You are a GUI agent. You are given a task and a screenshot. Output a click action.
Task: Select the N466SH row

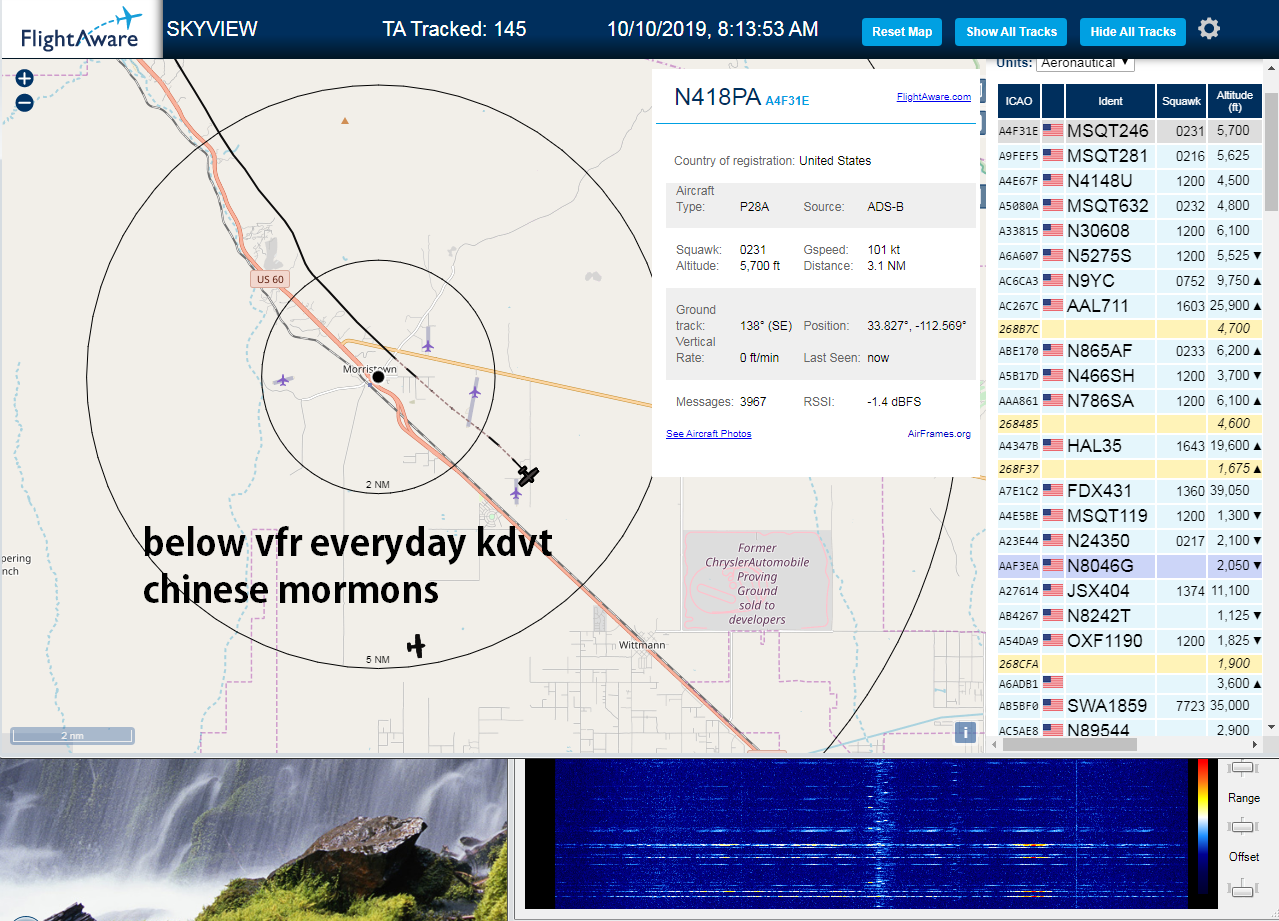coord(1130,376)
